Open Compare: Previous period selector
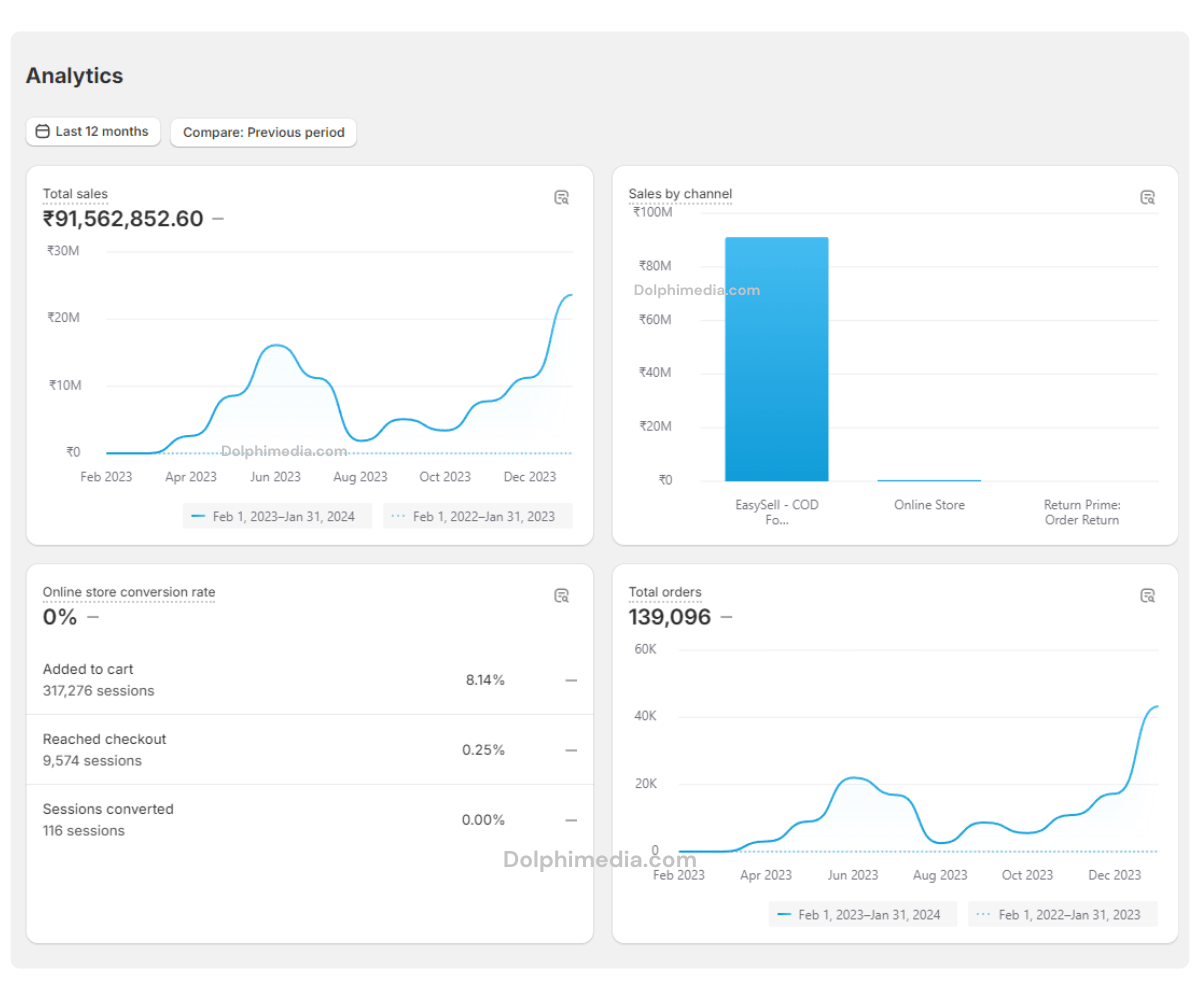 click(x=263, y=132)
